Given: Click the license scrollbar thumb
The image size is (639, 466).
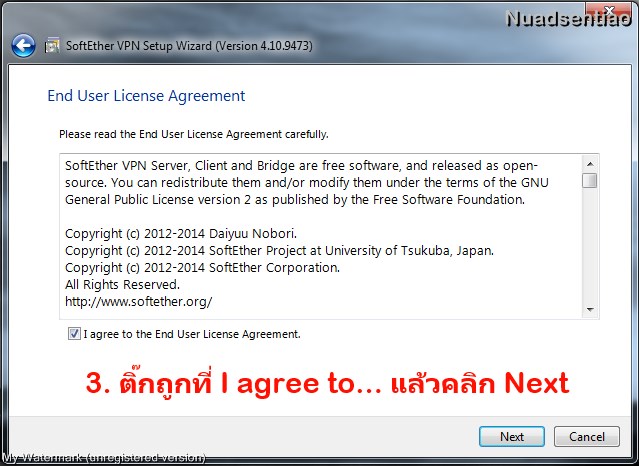Looking at the screenshot, I should (x=590, y=180).
